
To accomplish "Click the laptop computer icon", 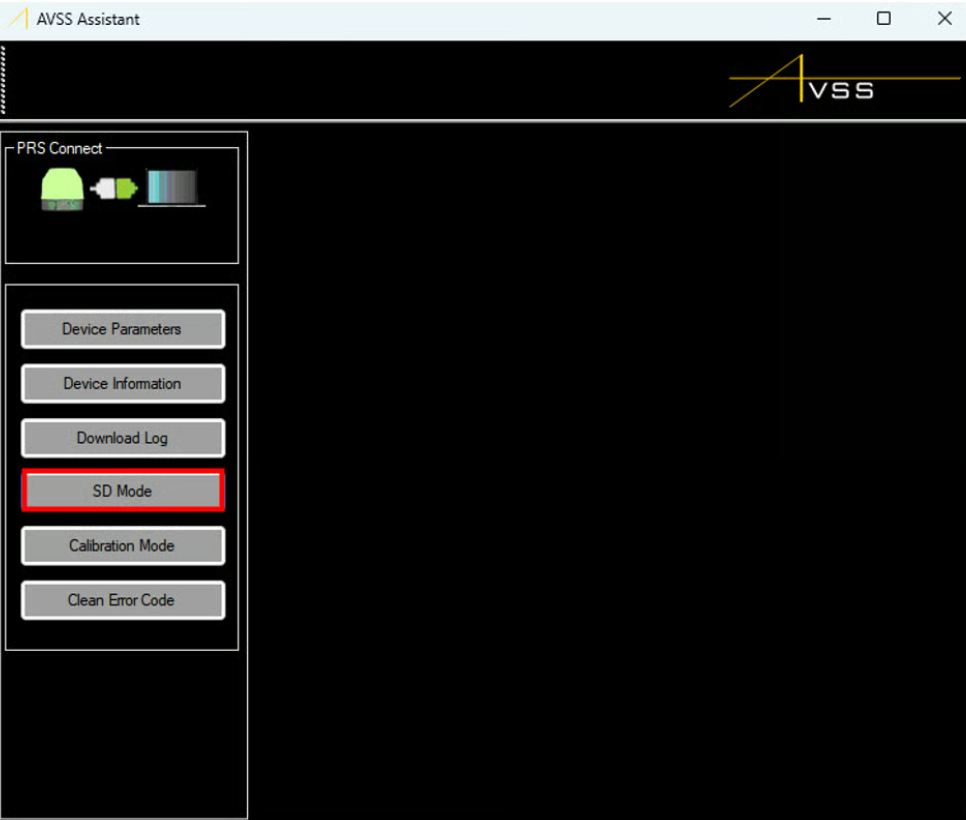I will click(x=172, y=188).
